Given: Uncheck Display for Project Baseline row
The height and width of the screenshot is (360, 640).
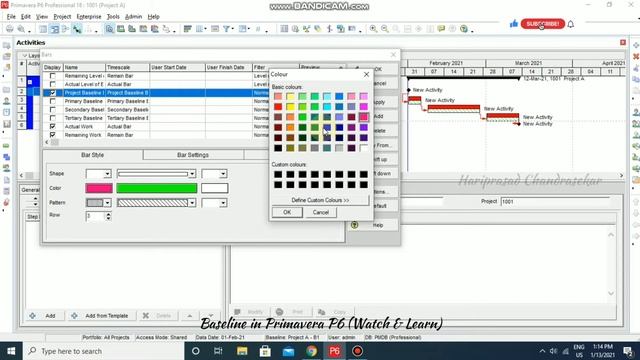Looking at the screenshot, I should 53,93.
